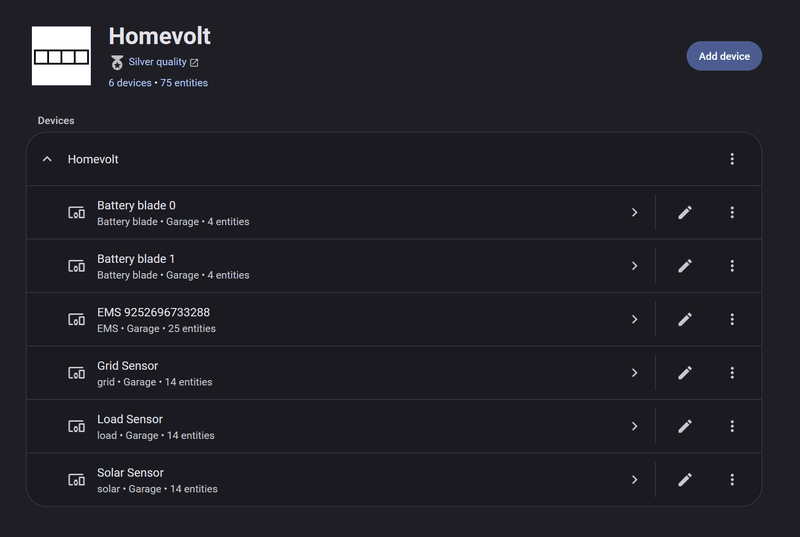
Task: Open the Load Sensor overflow menu
Action: [732, 426]
